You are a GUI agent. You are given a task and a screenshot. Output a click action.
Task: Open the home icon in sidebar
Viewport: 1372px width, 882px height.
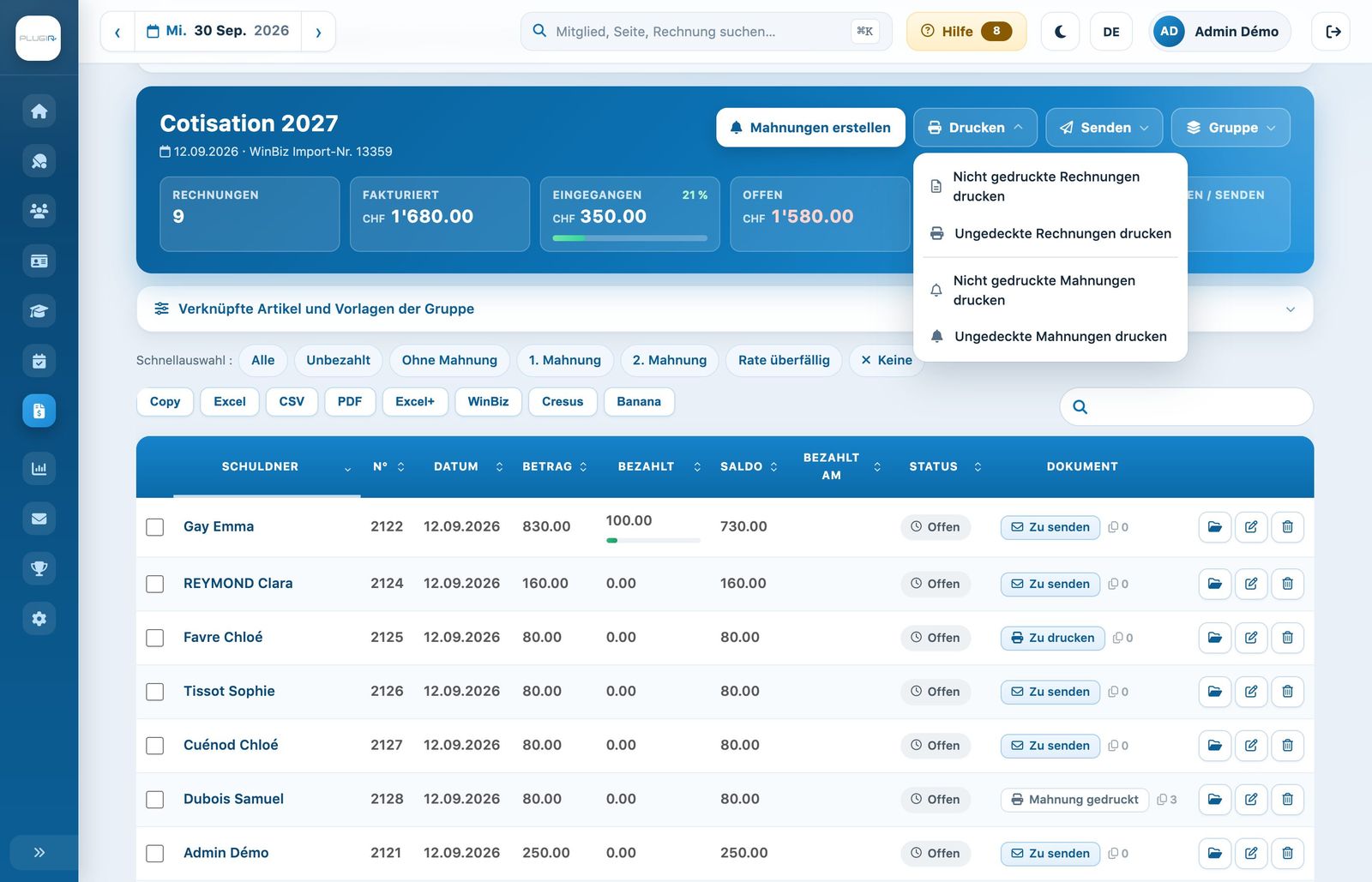(39, 111)
